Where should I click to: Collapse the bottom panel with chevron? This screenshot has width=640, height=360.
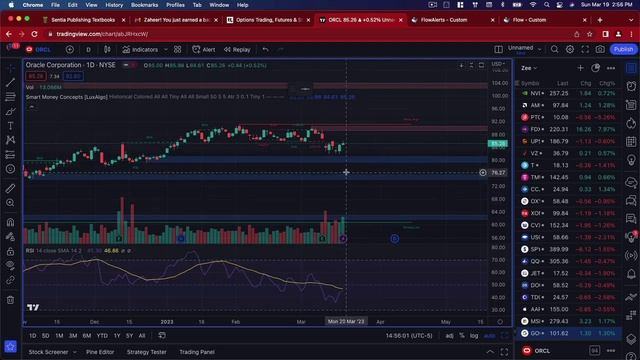click(x=490, y=352)
